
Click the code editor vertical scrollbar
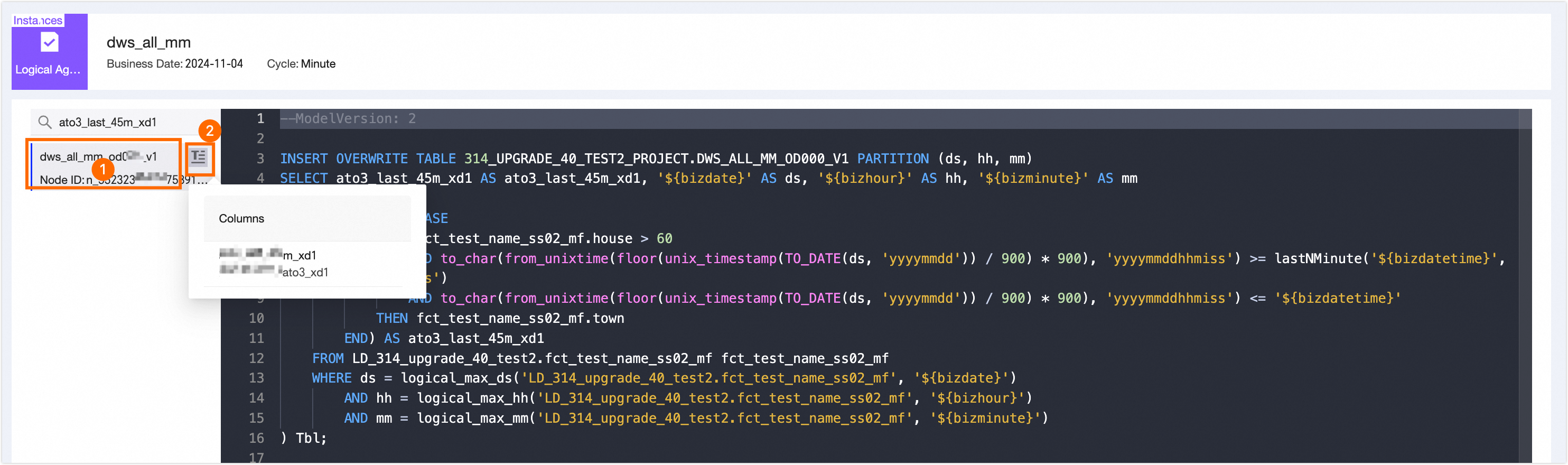pos(1525,286)
